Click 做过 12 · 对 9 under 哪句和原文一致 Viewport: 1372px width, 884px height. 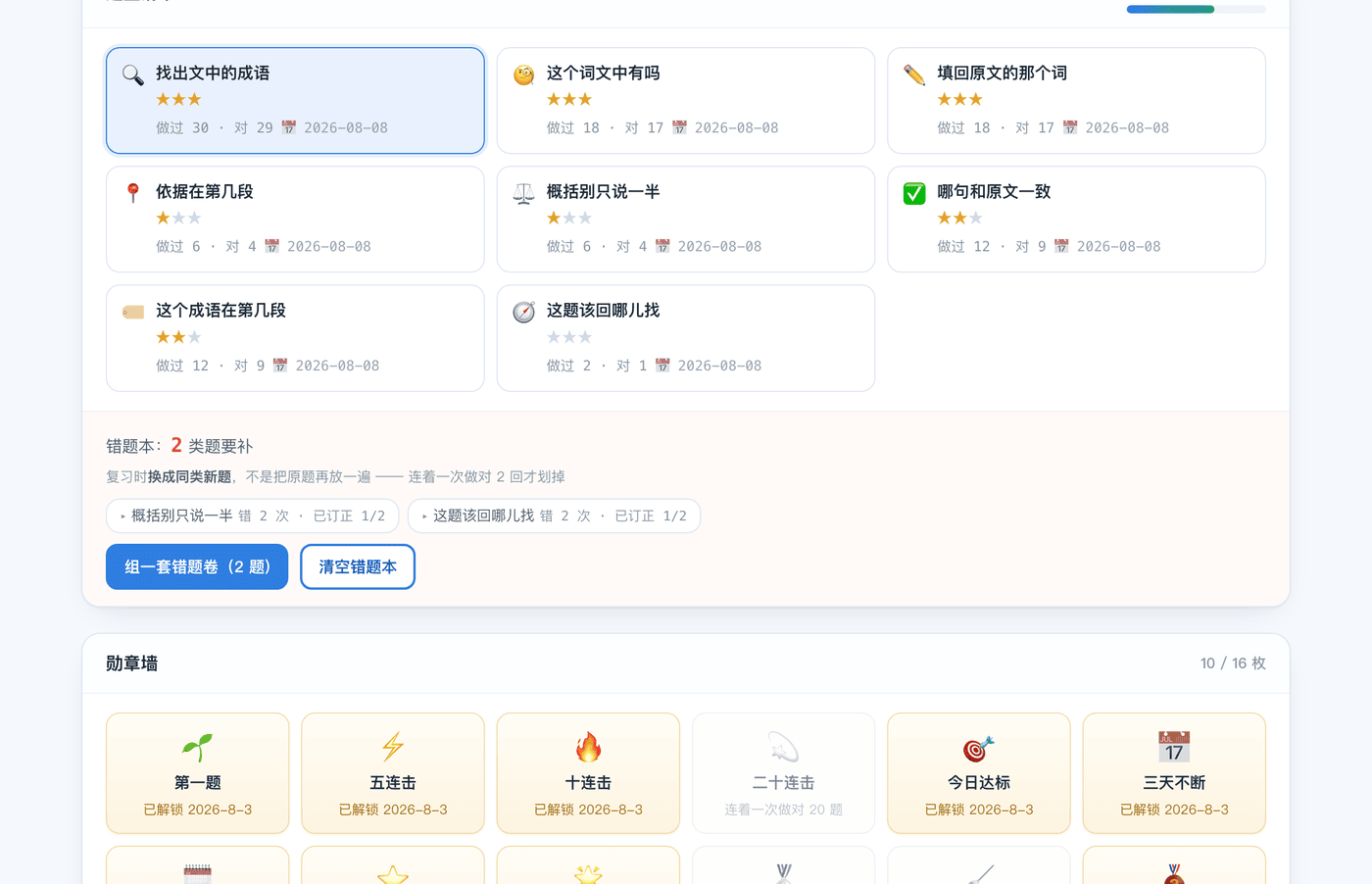coord(992,246)
